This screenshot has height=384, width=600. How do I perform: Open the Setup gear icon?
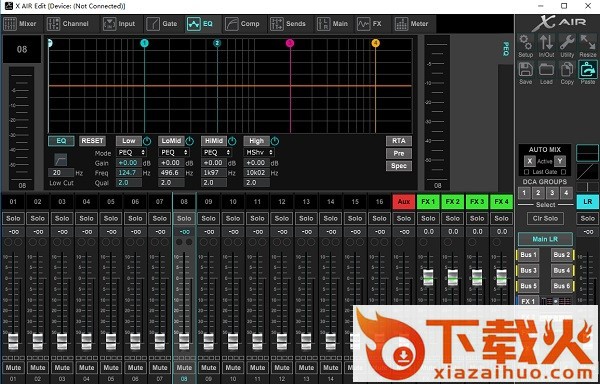click(526, 42)
